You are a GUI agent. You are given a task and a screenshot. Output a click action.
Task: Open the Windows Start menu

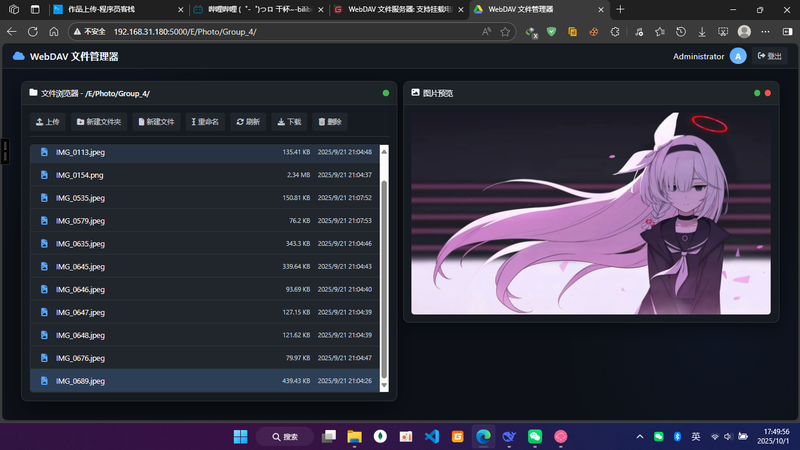pyautogui.click(x=240, y=437)
